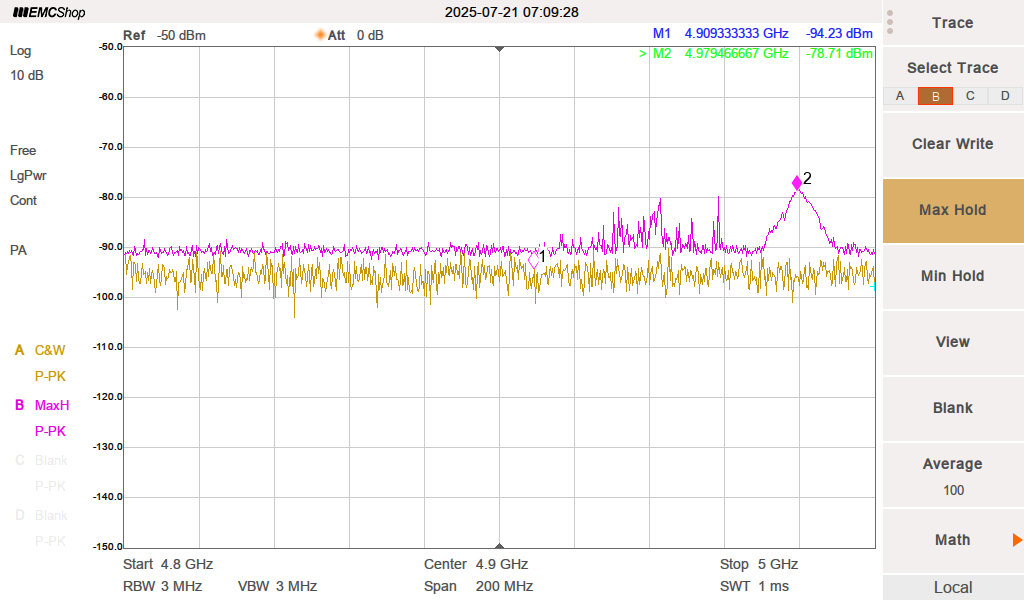Select trace D in Select Trace

tap(1005, 96)
